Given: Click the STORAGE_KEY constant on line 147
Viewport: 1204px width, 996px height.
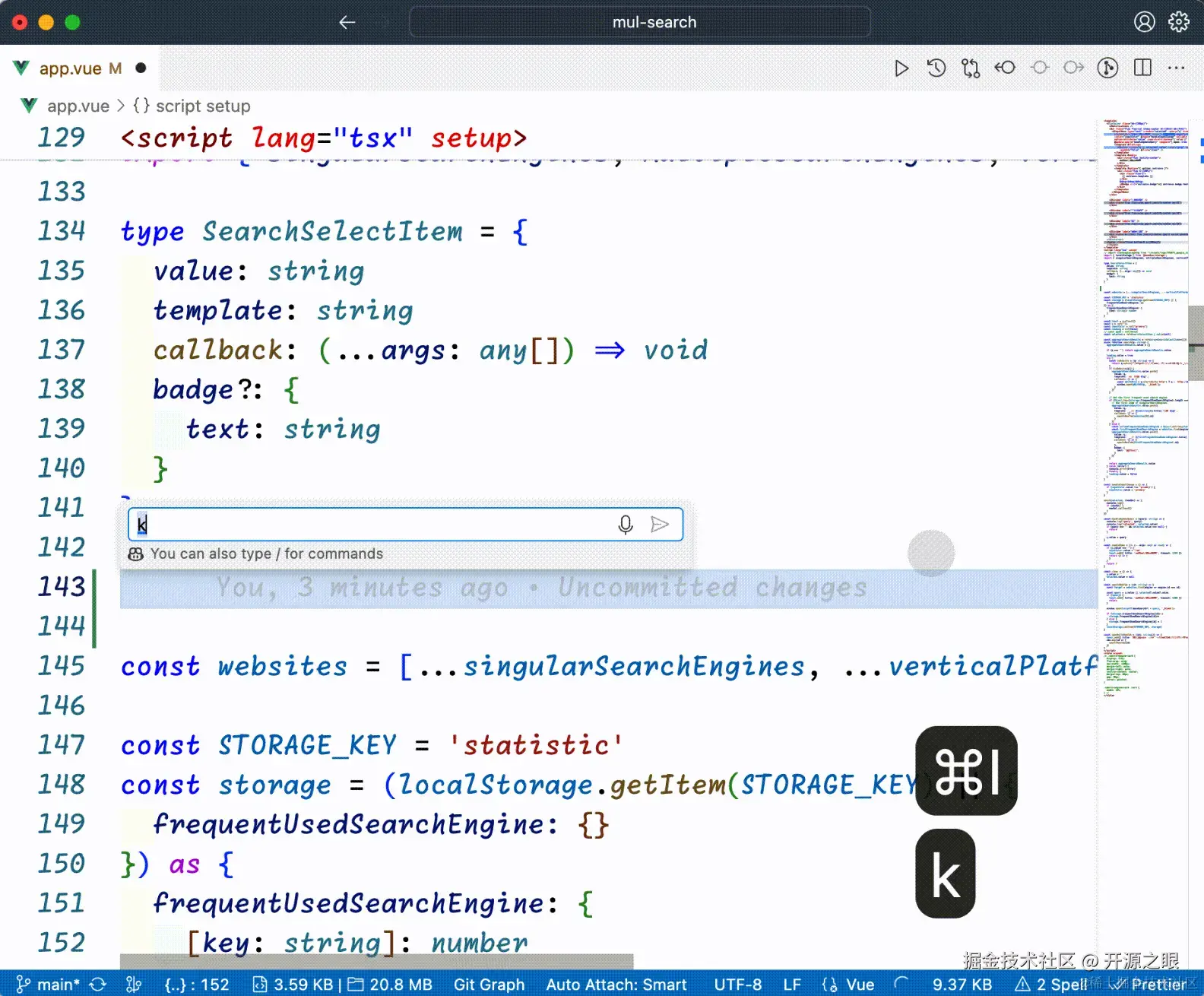Looking at the screenshot, I should point(307,745).
